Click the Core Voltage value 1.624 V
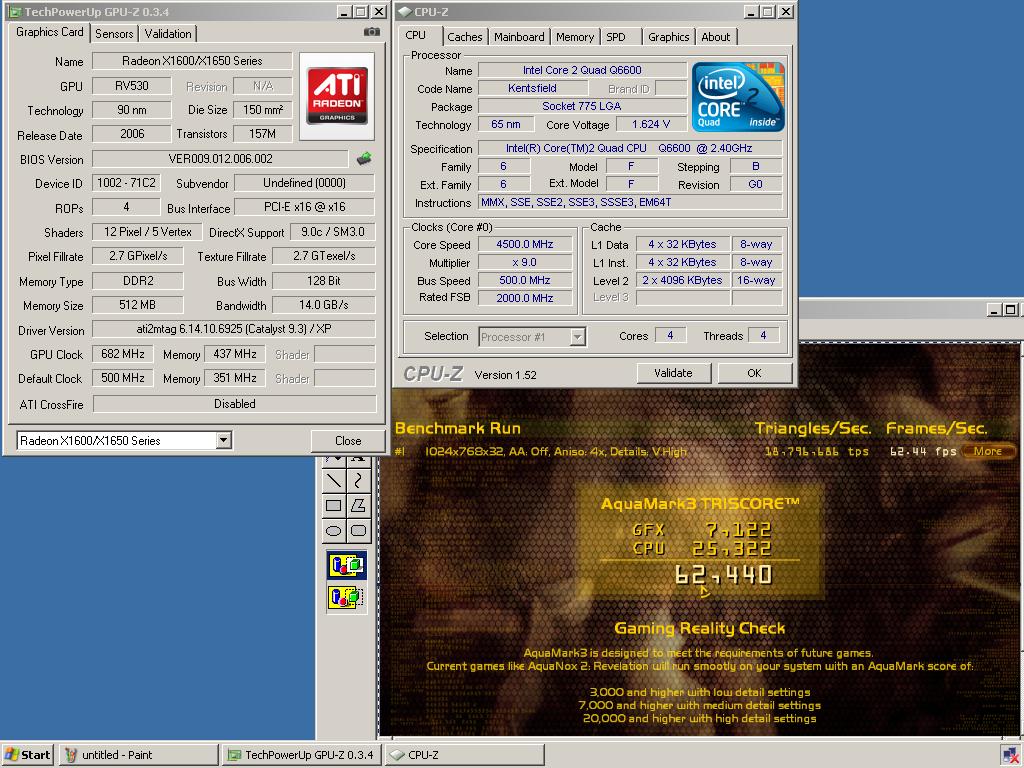Screen dimensions: 1024x768 (651, 124)
